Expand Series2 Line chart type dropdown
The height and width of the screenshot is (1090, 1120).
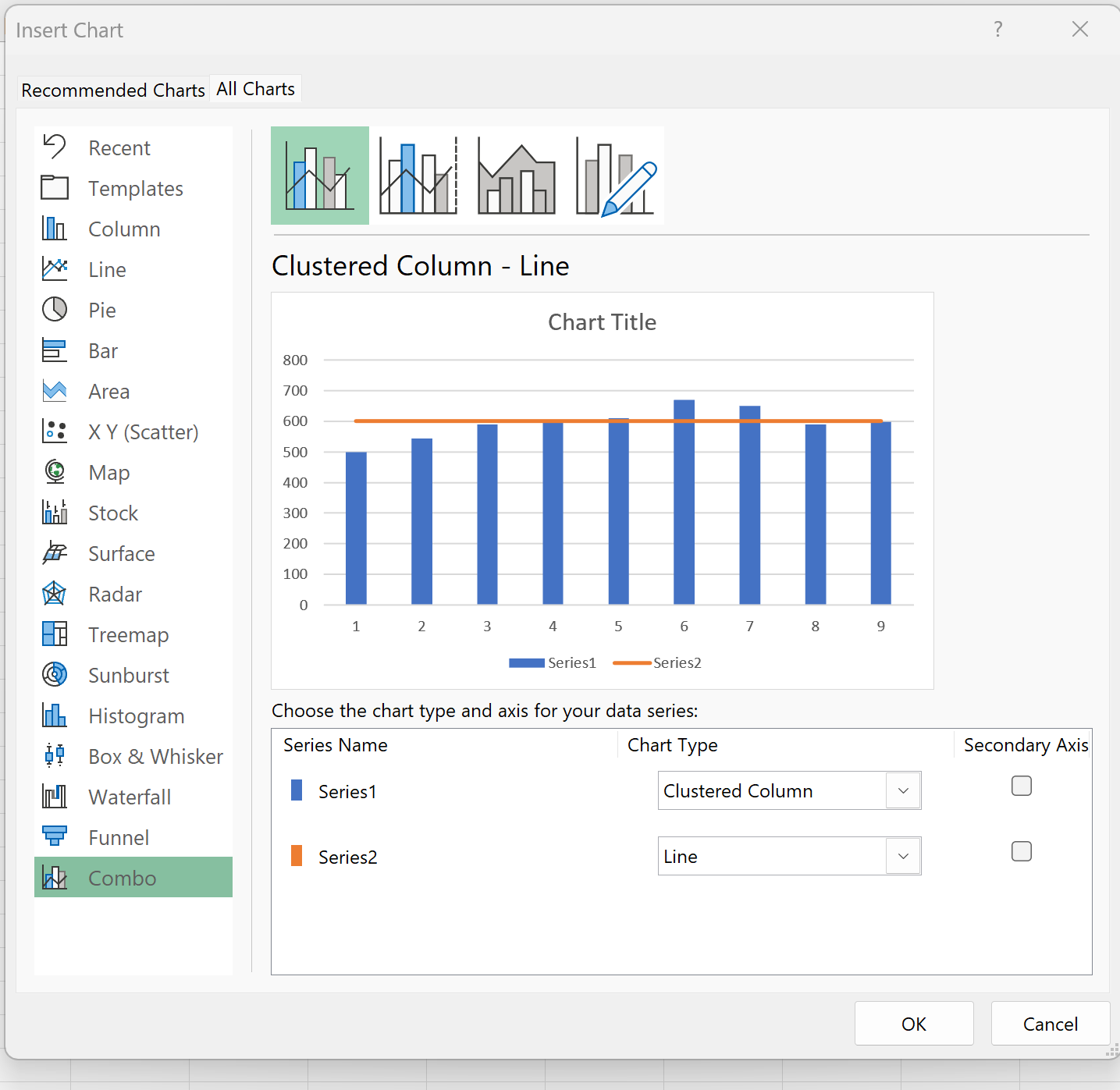903,857
